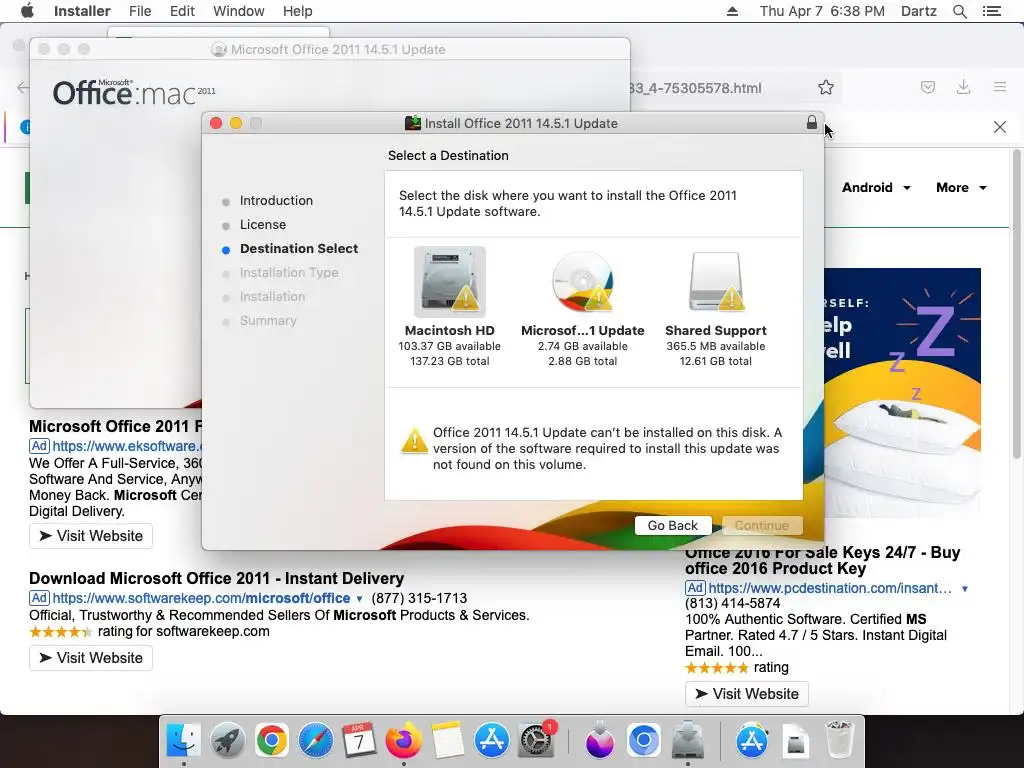The height and width of the screenshot is (768, 1024).
Task: Click the Firefox address bar URL
Action: pyautogui.click(x=695, y=88)
